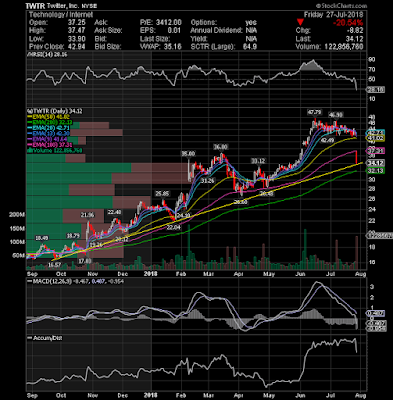Viewport: 393px width, 400px height.
Task: Click the P/E value 3412.00
Action: click(168, 23)
